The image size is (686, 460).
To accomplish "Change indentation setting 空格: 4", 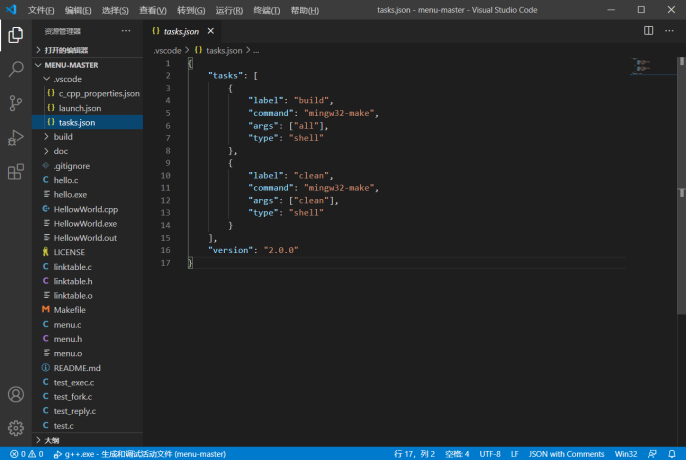I will point(457,454).
